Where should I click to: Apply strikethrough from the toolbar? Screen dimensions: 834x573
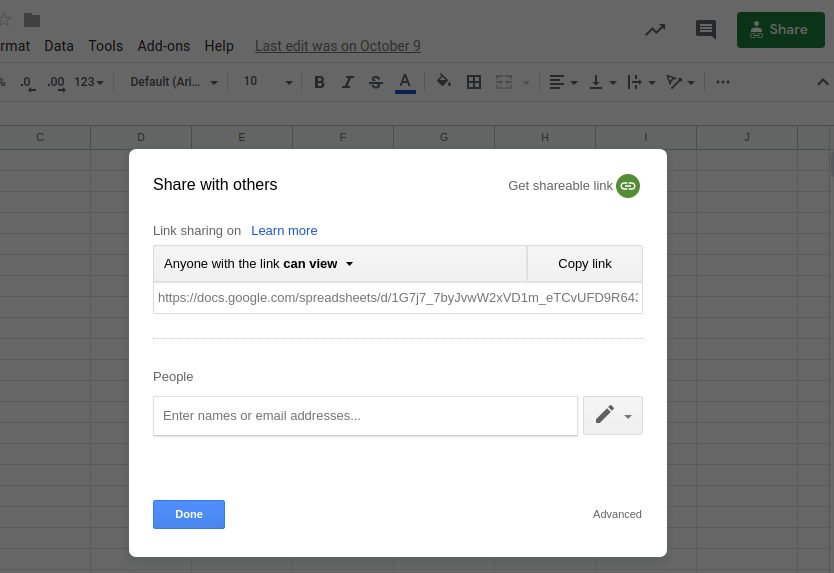pyautogui.click(x=376, y=82)
